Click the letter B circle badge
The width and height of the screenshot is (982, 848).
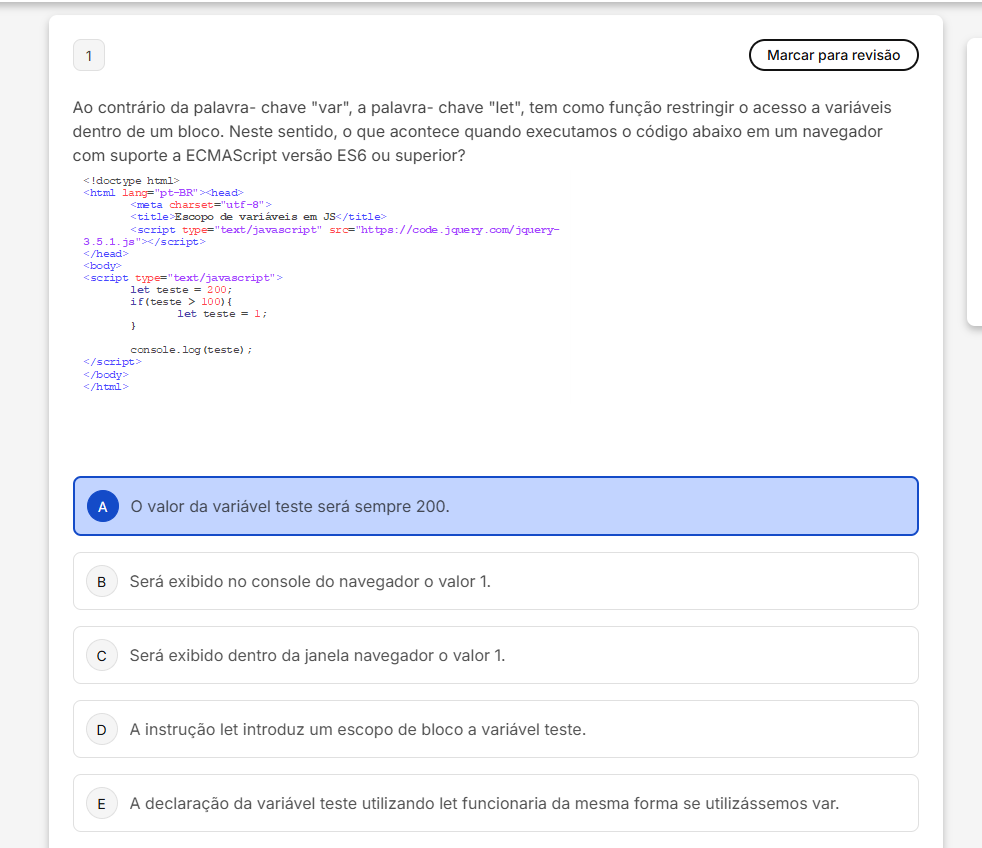[102, 581]
